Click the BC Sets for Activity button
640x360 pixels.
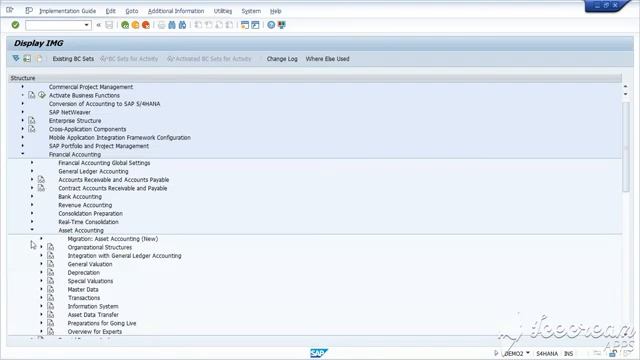coord(129,59)
